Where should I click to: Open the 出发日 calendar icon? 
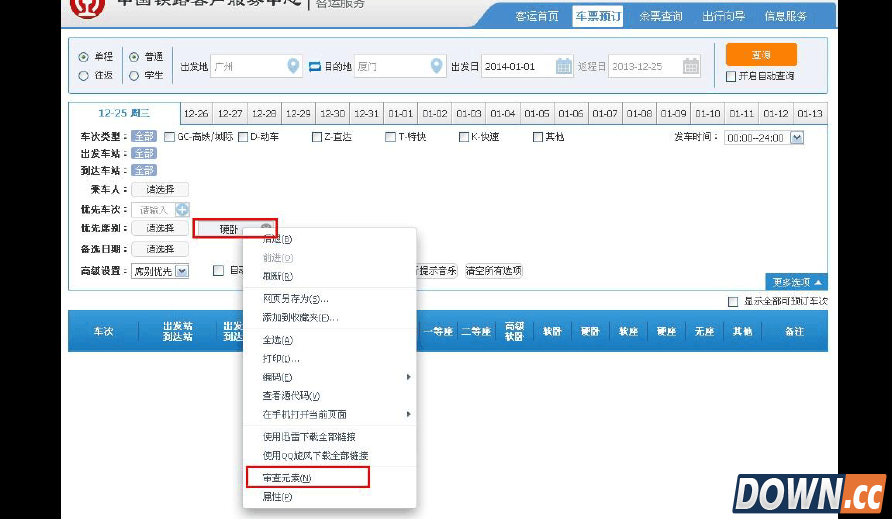[x=564, y=67]
